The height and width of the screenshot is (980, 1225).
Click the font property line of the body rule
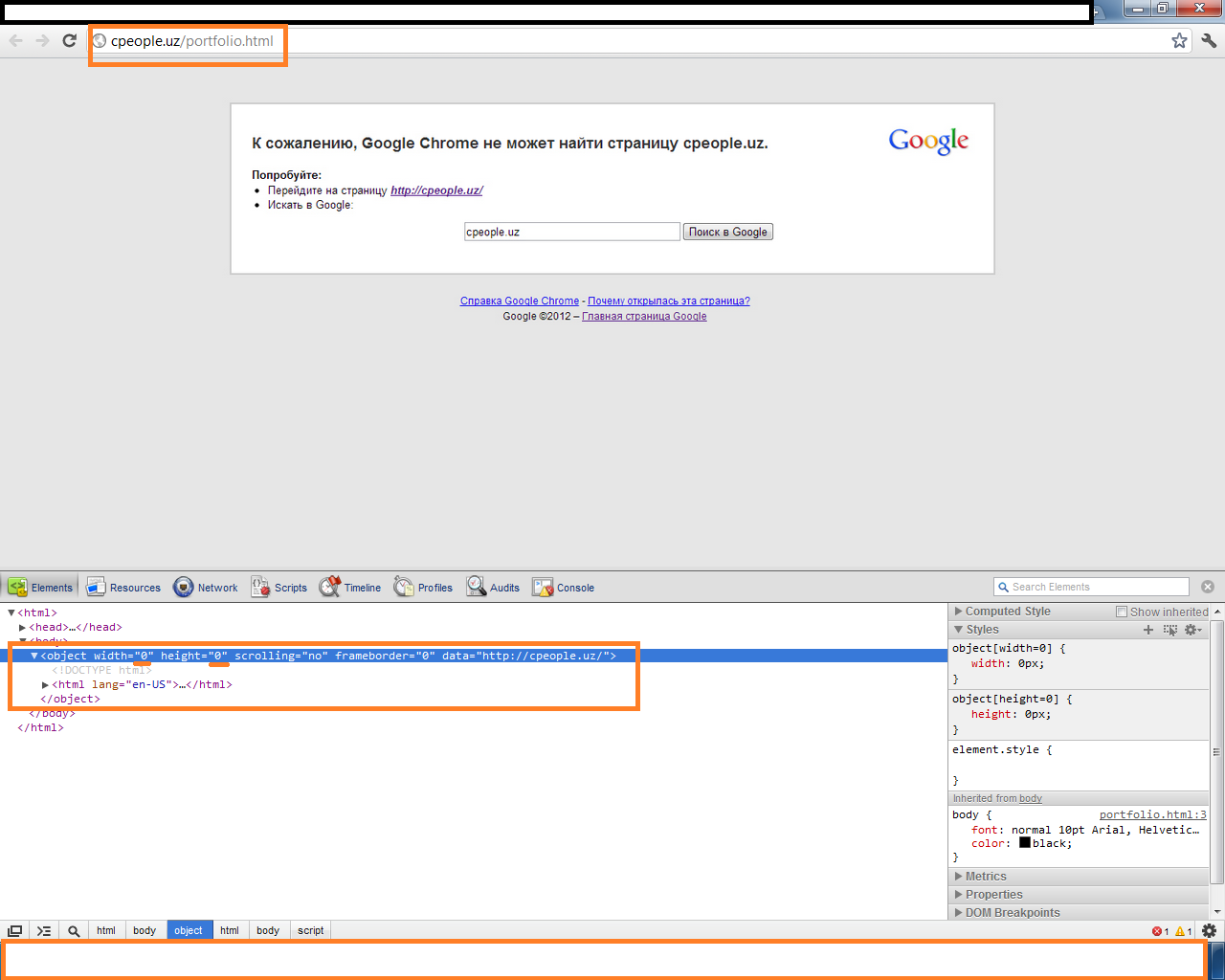(x=1085, y=830)
